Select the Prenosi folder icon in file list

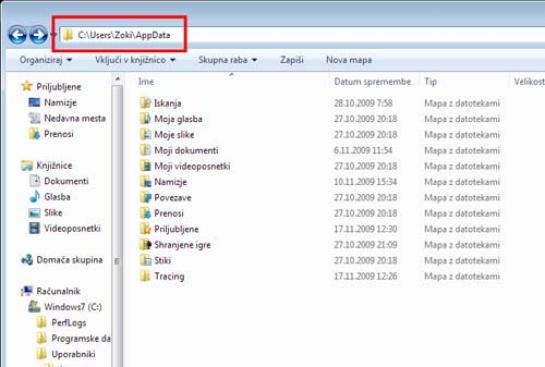click(146, 213)
